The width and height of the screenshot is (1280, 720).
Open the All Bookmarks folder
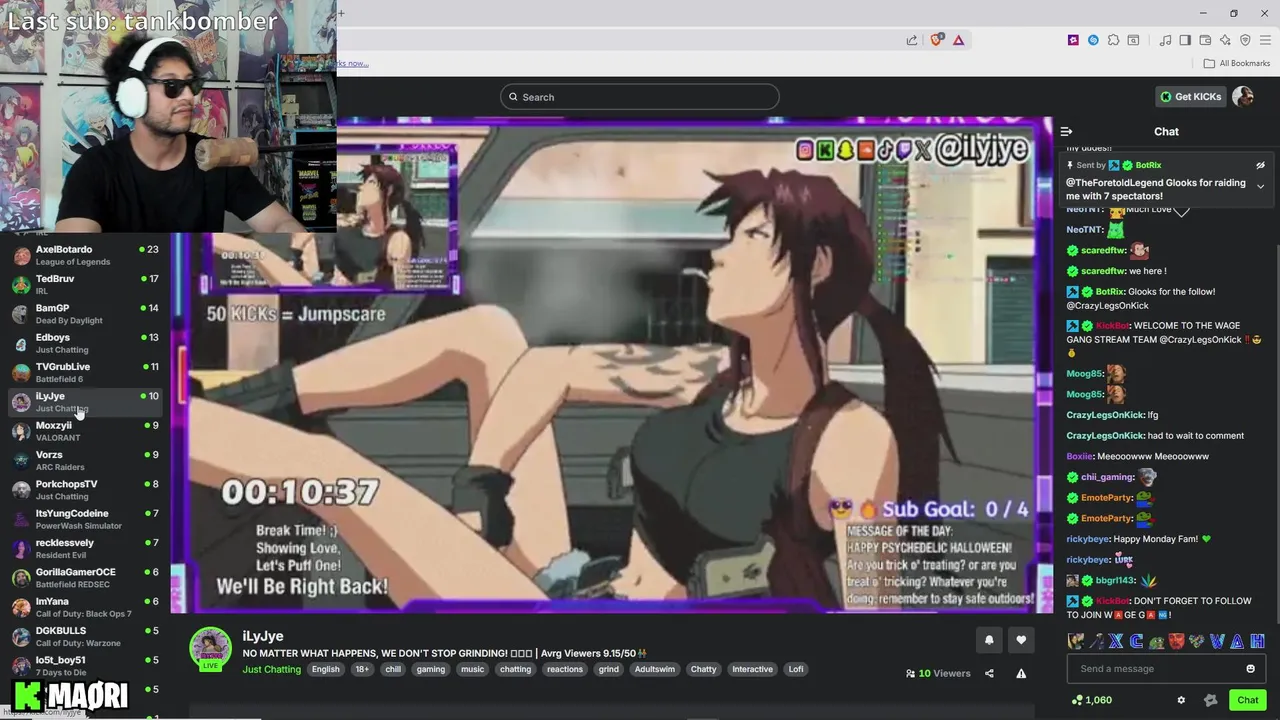pyautogui.click(x=1237, y=63)
